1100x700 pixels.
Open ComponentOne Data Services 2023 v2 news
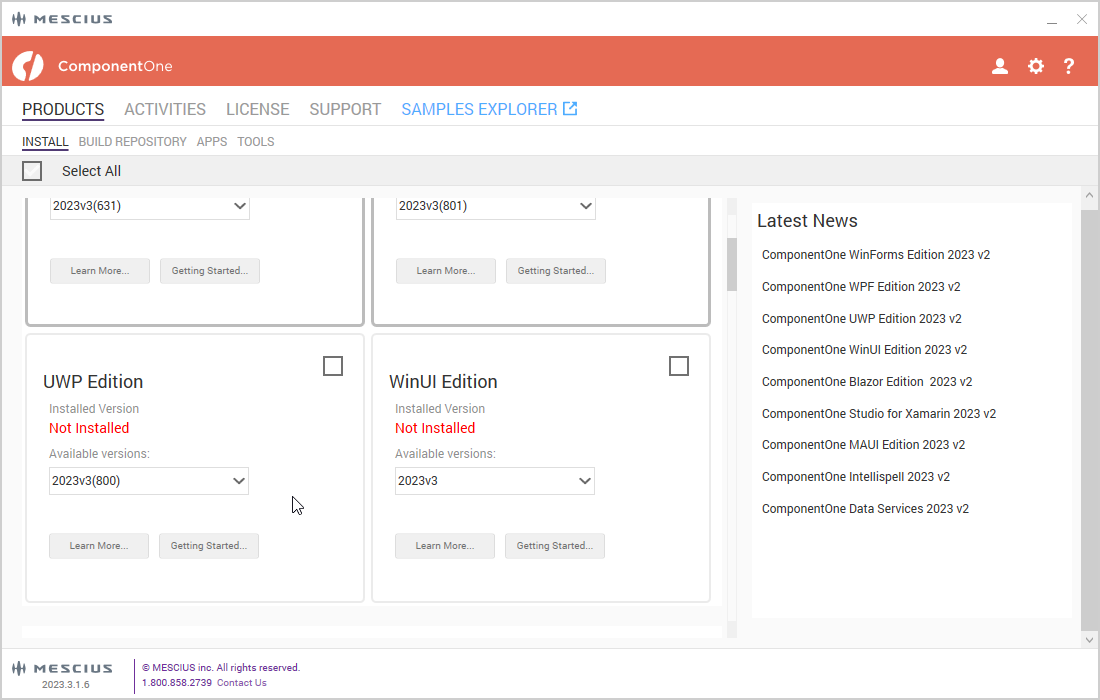865,509
